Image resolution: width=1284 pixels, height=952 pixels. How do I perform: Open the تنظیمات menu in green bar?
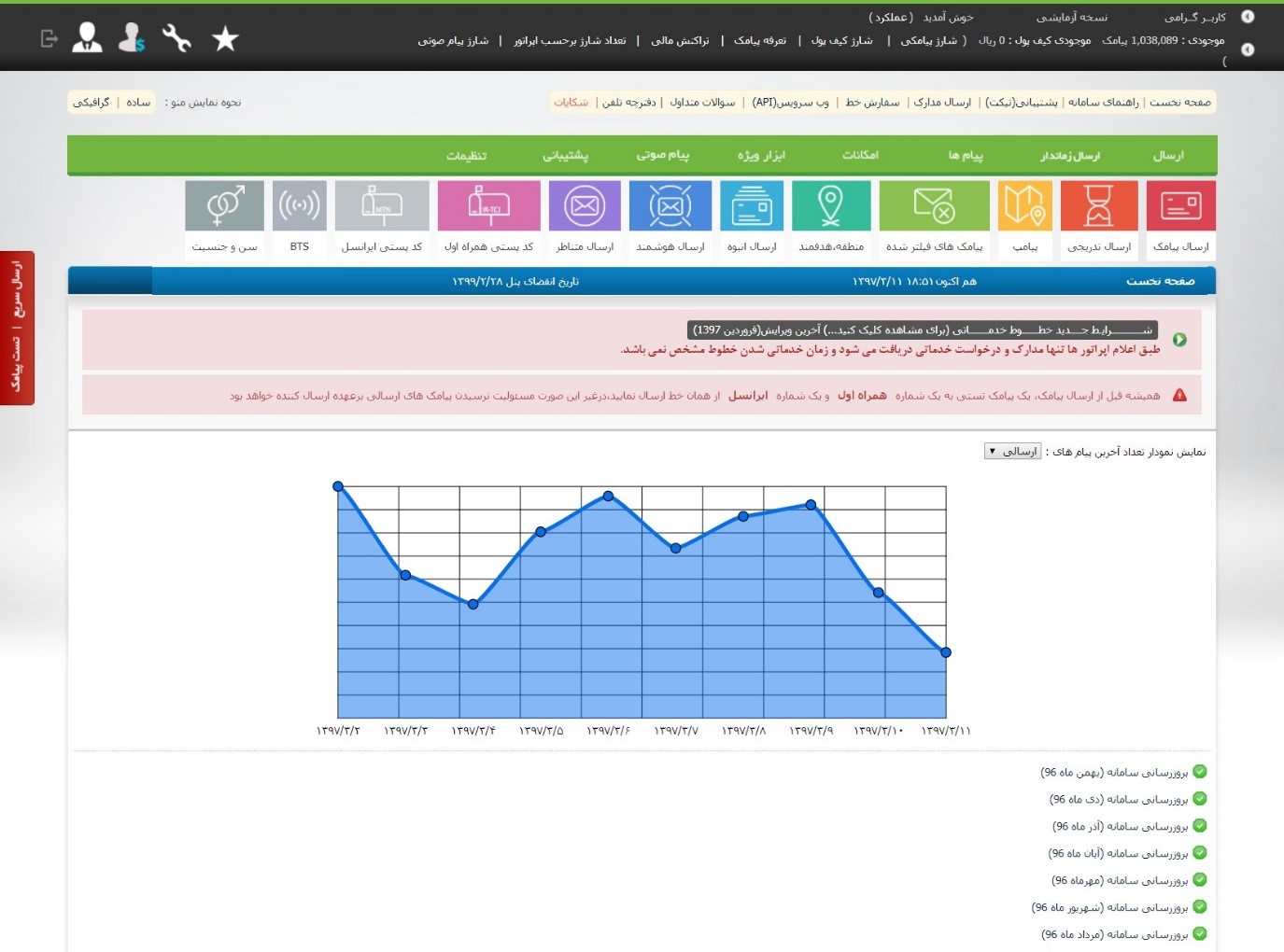click(x=466, y=156)
